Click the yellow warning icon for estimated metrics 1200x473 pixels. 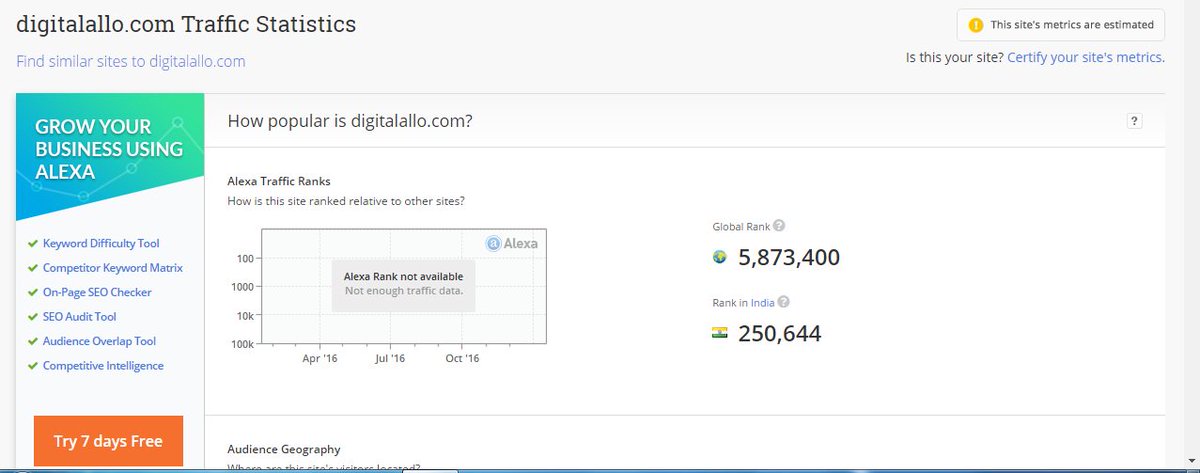click(x=976, y=25)
